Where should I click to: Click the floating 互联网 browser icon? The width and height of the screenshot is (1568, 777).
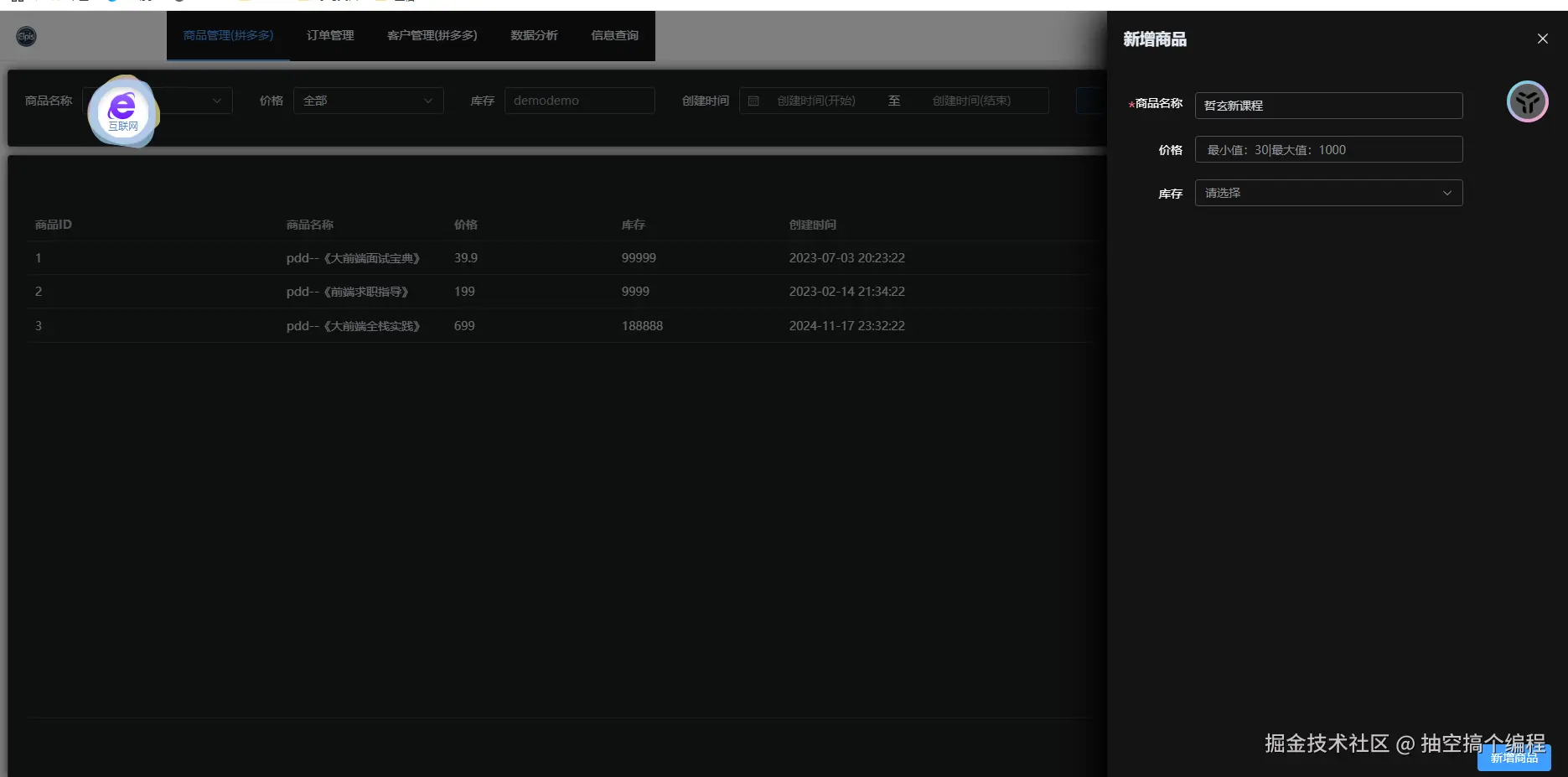[123, 111]
